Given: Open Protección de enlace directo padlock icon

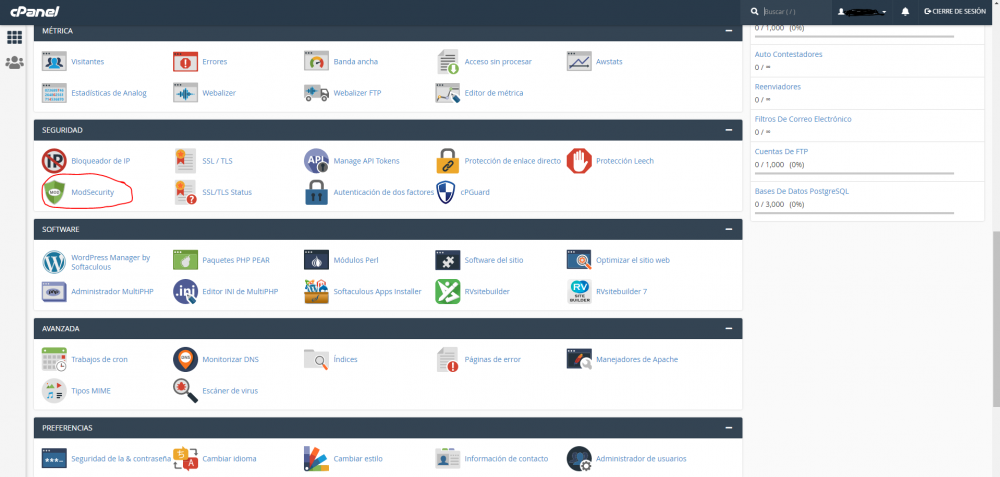Looking at the screenshot, I should [x=448, y=161].
